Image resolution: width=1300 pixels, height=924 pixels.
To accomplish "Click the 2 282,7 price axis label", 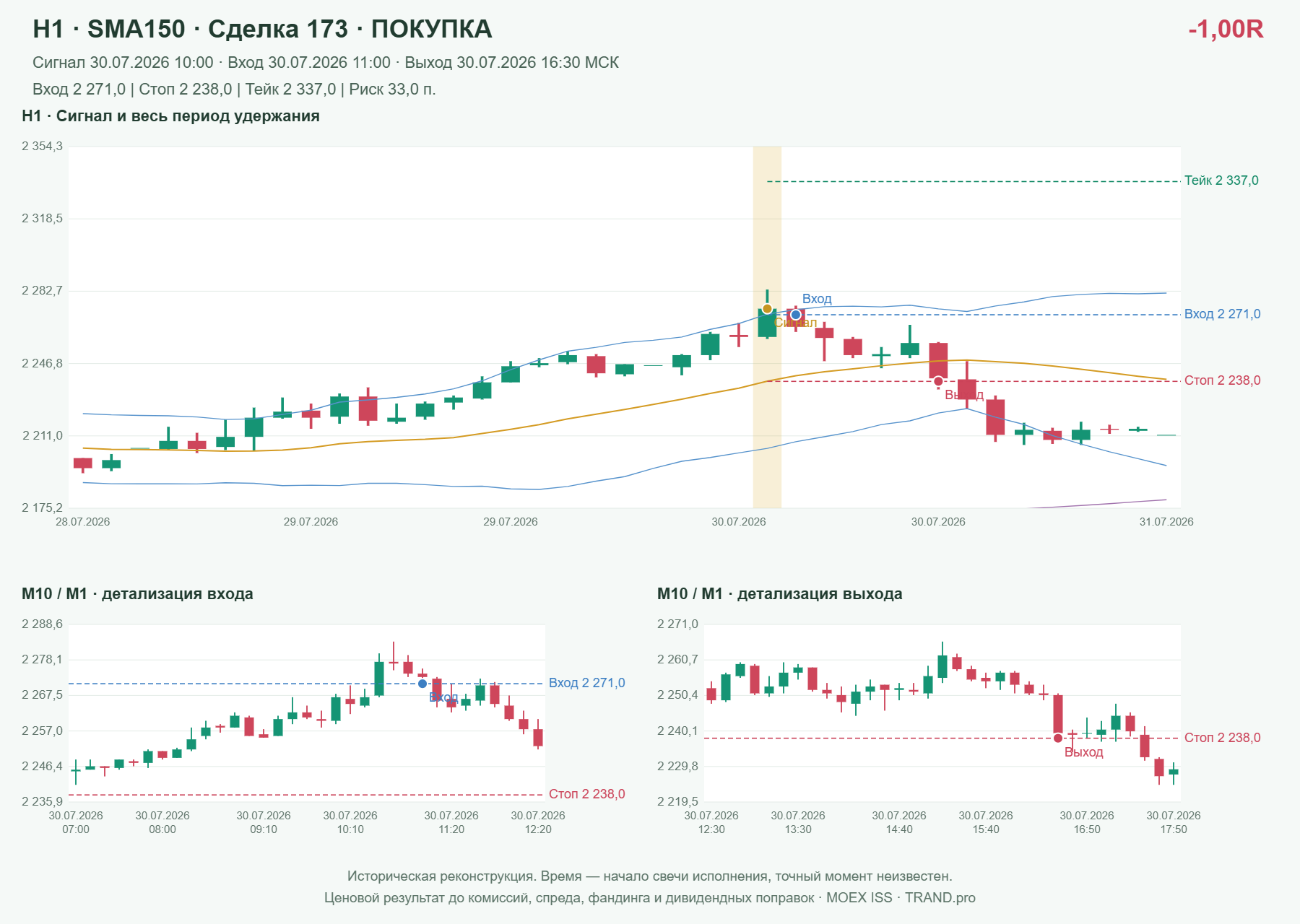I will point(43,291).
